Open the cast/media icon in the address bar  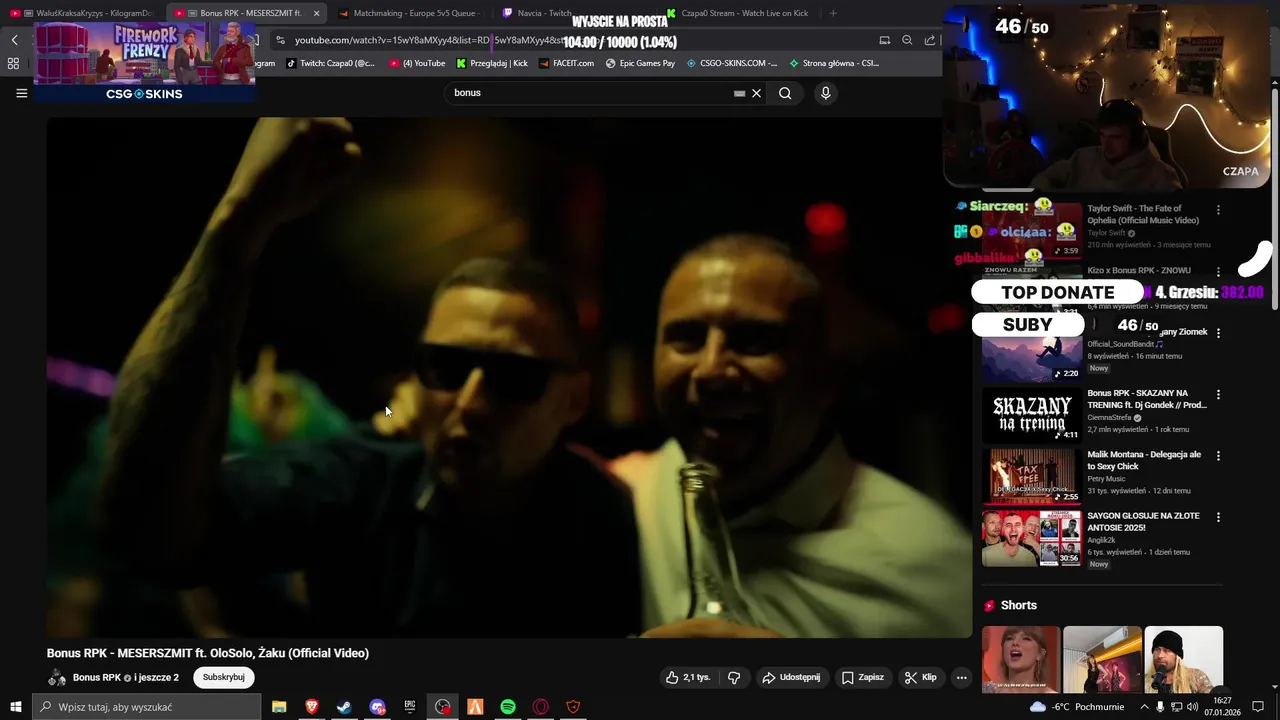884,40
